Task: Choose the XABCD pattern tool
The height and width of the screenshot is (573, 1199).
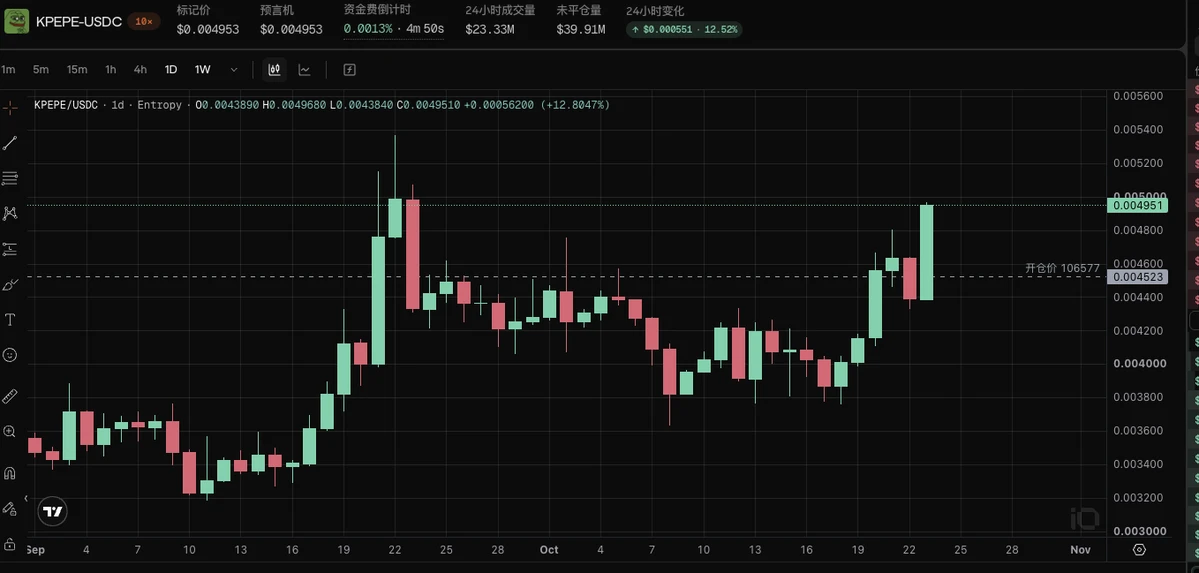Action: 10,213
